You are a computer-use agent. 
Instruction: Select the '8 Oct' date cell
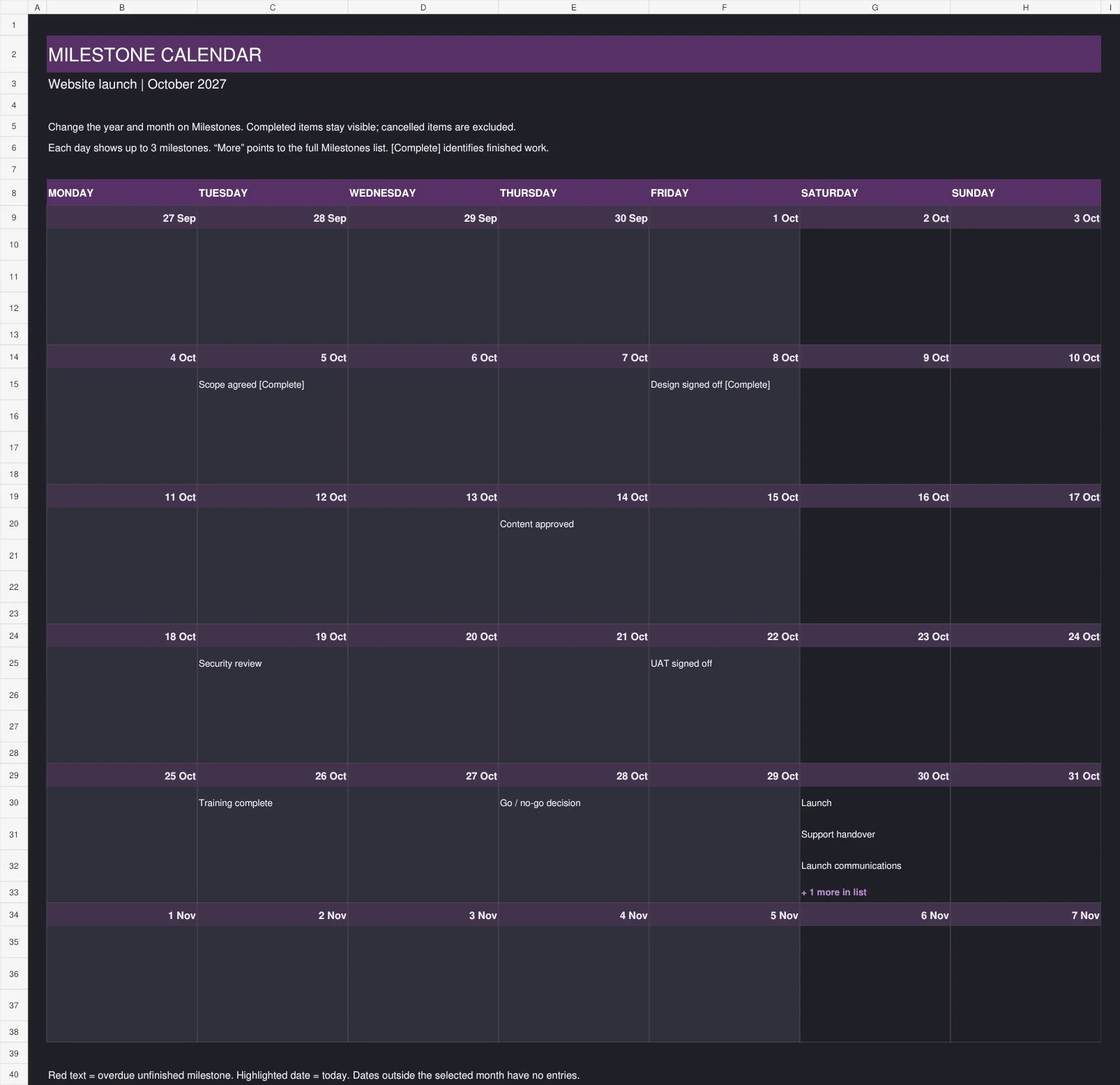pos(725,357)
